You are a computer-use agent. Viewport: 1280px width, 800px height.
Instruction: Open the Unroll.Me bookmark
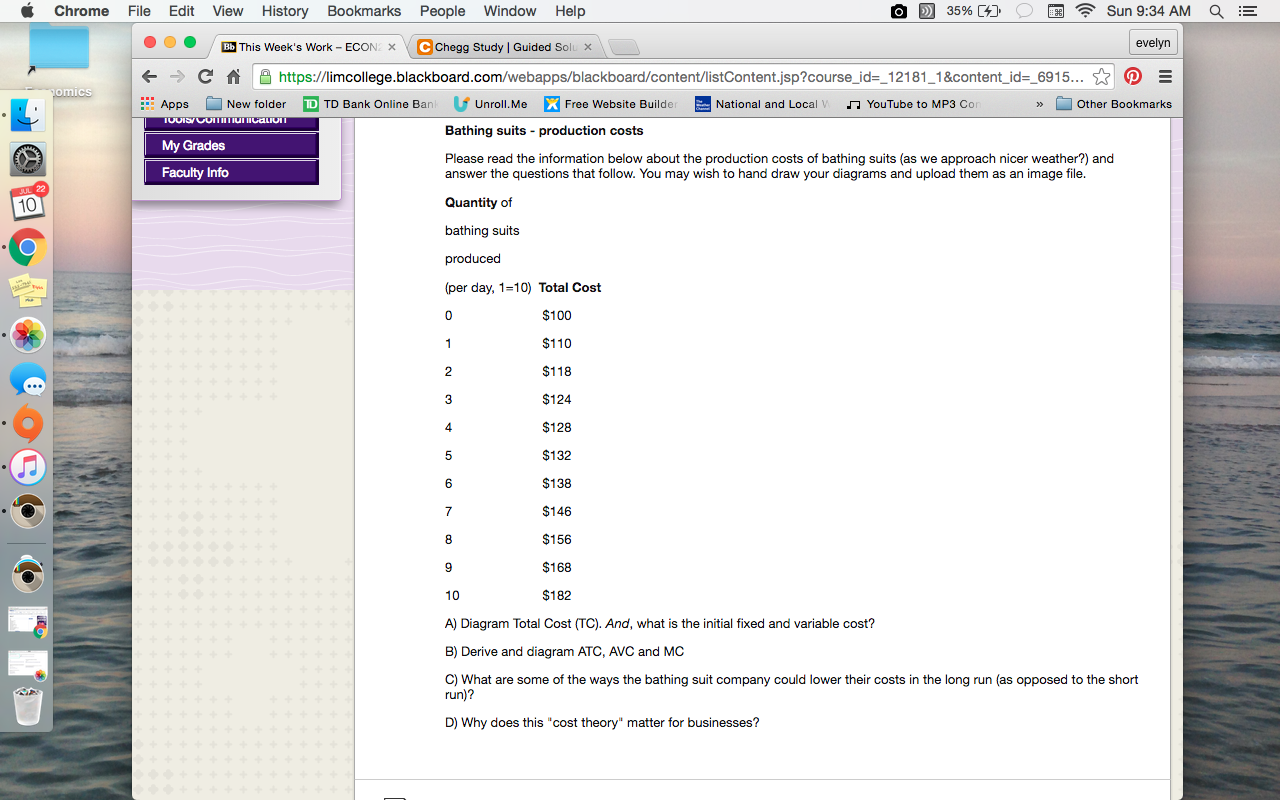click(490, 104)
